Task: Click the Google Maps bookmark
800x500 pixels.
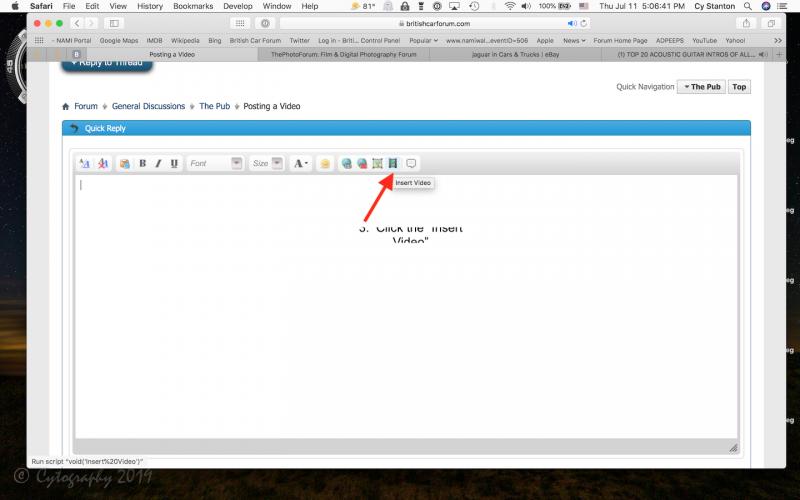Action: (119, 40)
